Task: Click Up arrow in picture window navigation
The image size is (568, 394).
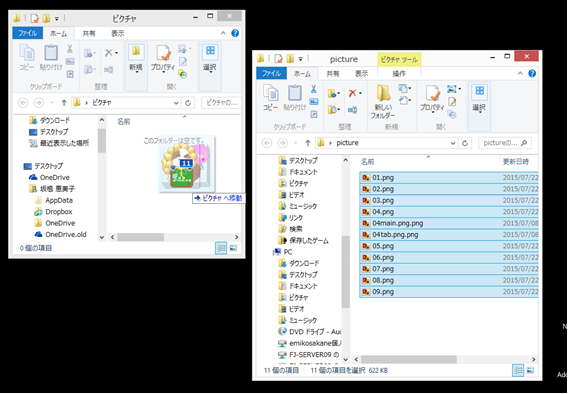Action: (308, 143)
